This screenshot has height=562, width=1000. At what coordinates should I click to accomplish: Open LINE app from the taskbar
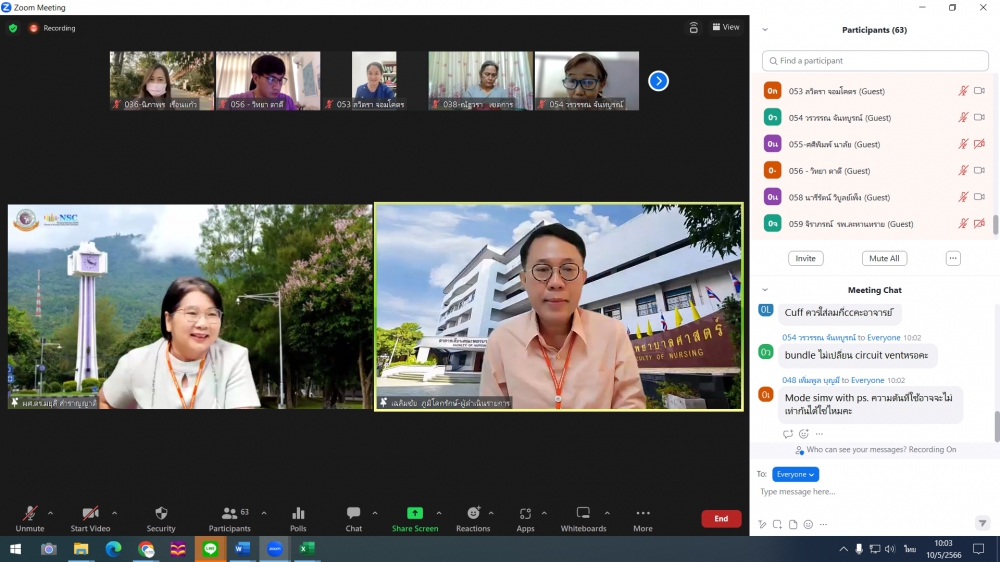(210, 549)
